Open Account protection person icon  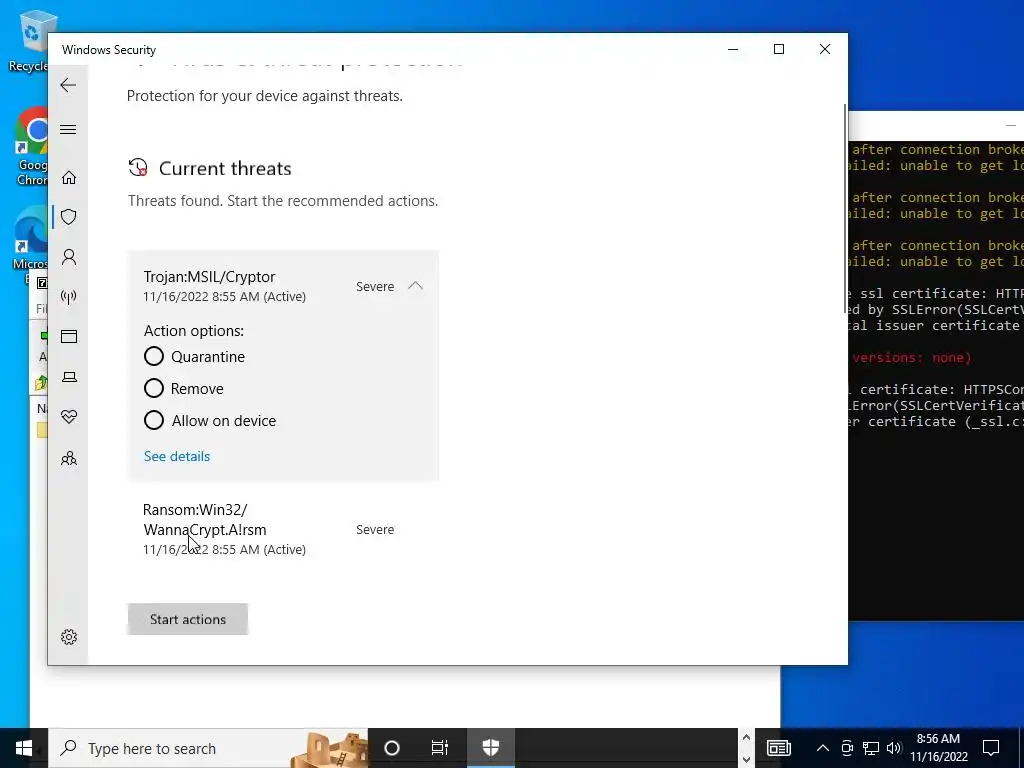pos(69,257)
